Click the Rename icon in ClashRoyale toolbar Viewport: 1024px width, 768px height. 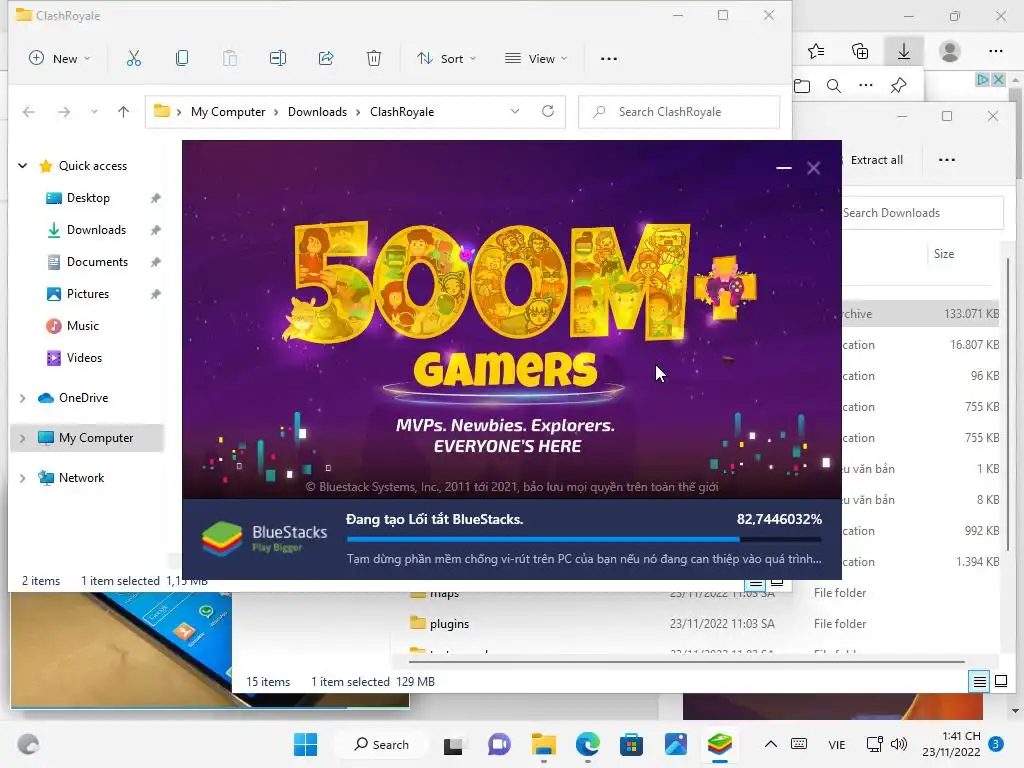click(278, 59)
